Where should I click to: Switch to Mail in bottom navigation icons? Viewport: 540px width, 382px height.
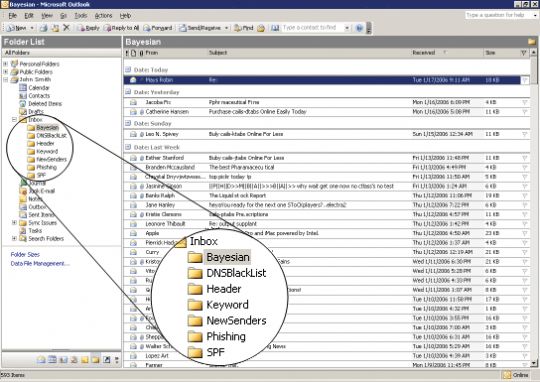[41, 360]
